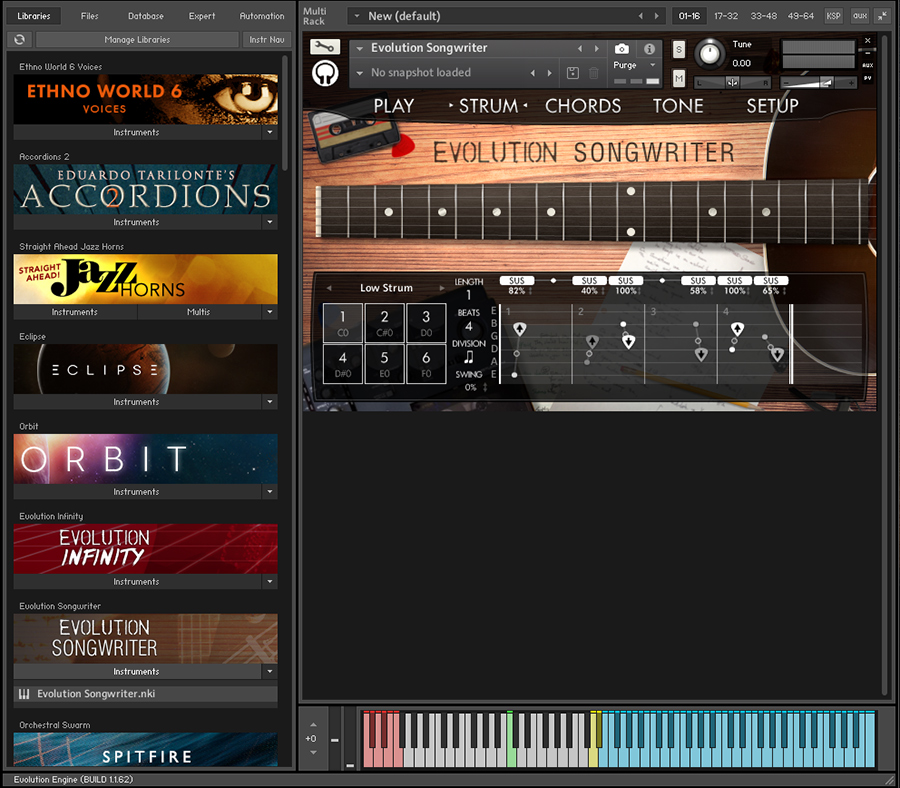
Task: Remove the Evolution Songwriter instrument with the X
Action: tap(867, 41)
